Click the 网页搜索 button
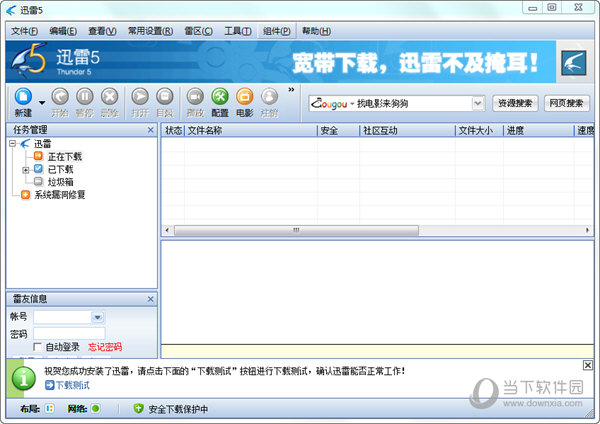Screen dimensions: 600x424 566,103
